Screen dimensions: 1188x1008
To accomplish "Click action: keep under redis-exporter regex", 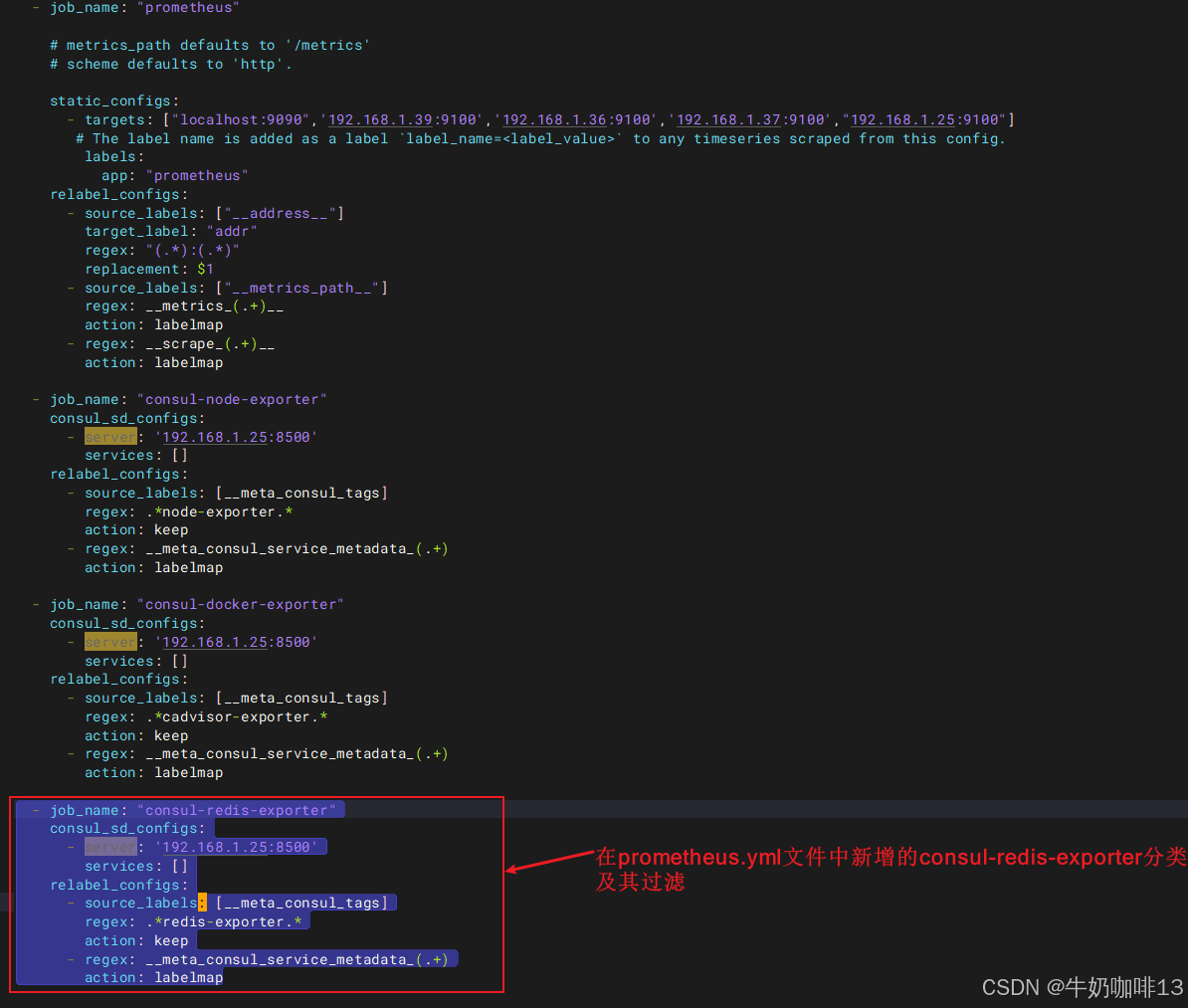I will pos(136,940).
